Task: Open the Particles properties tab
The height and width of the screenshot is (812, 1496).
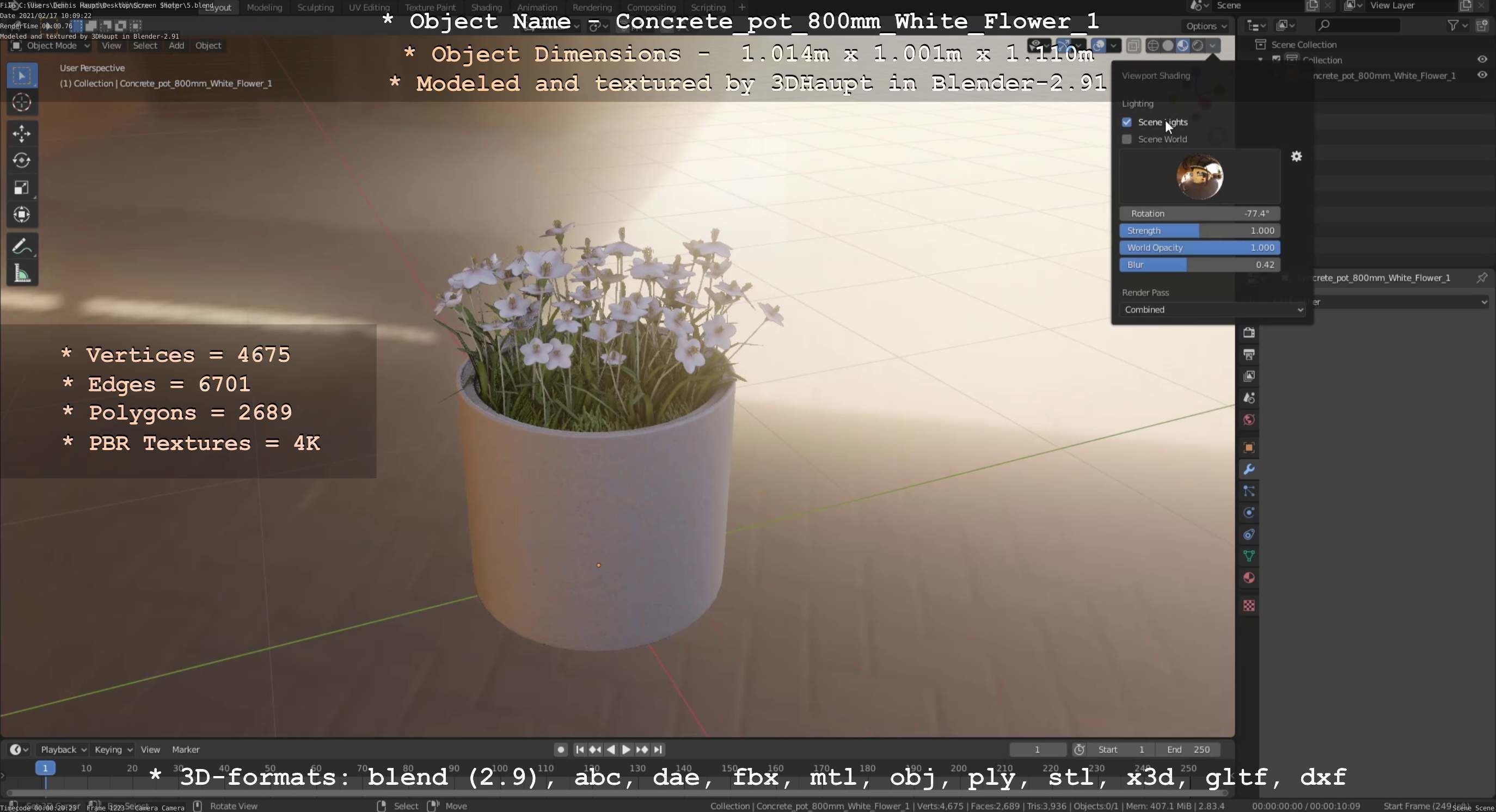Action: tap(1249, 491)
